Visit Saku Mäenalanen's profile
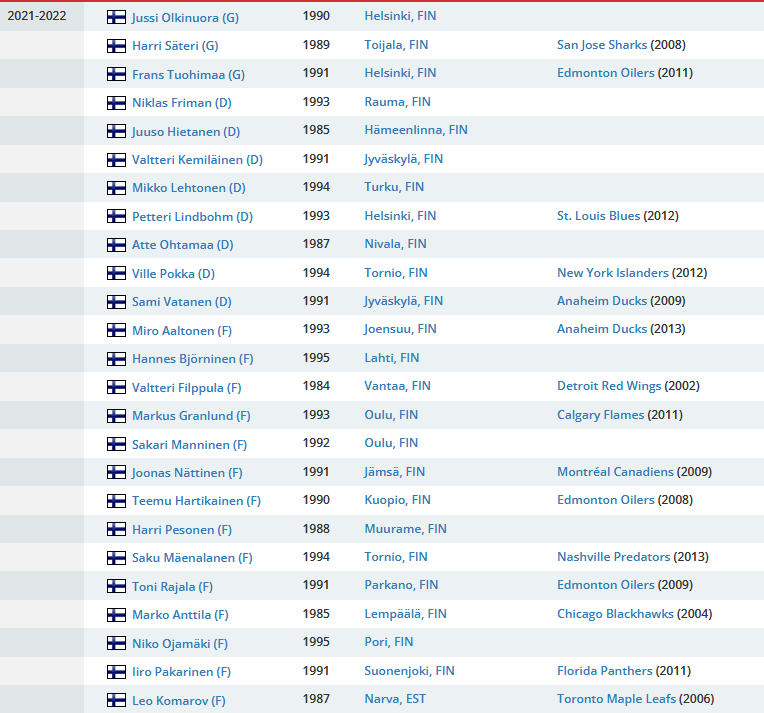 tap(192, 557)
